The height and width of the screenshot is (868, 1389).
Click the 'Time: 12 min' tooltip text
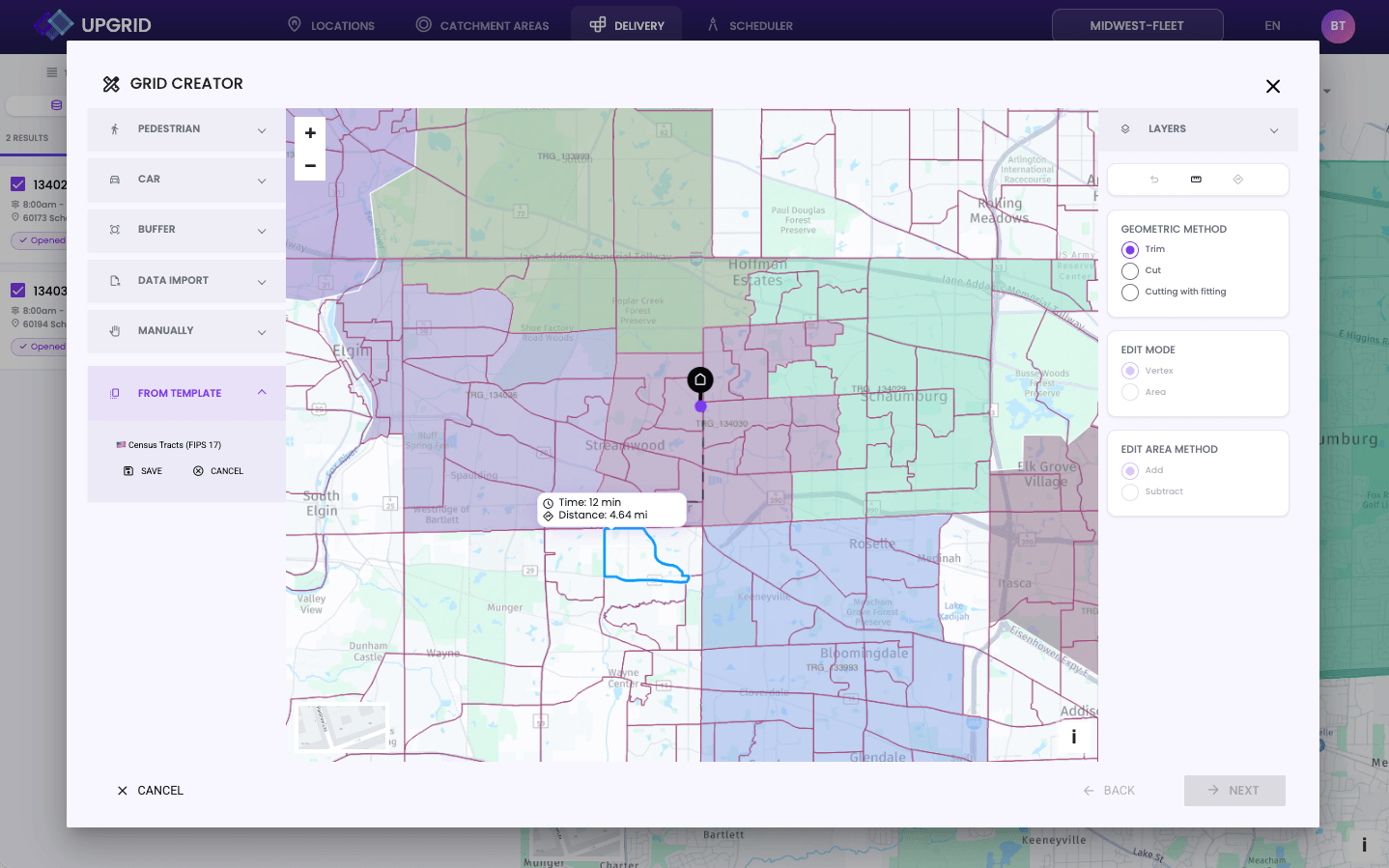pos(590,503)
